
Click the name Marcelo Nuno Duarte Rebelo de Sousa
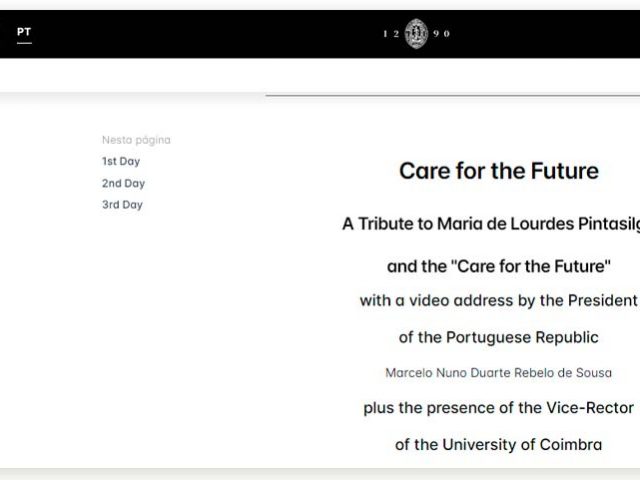point(498,373)
